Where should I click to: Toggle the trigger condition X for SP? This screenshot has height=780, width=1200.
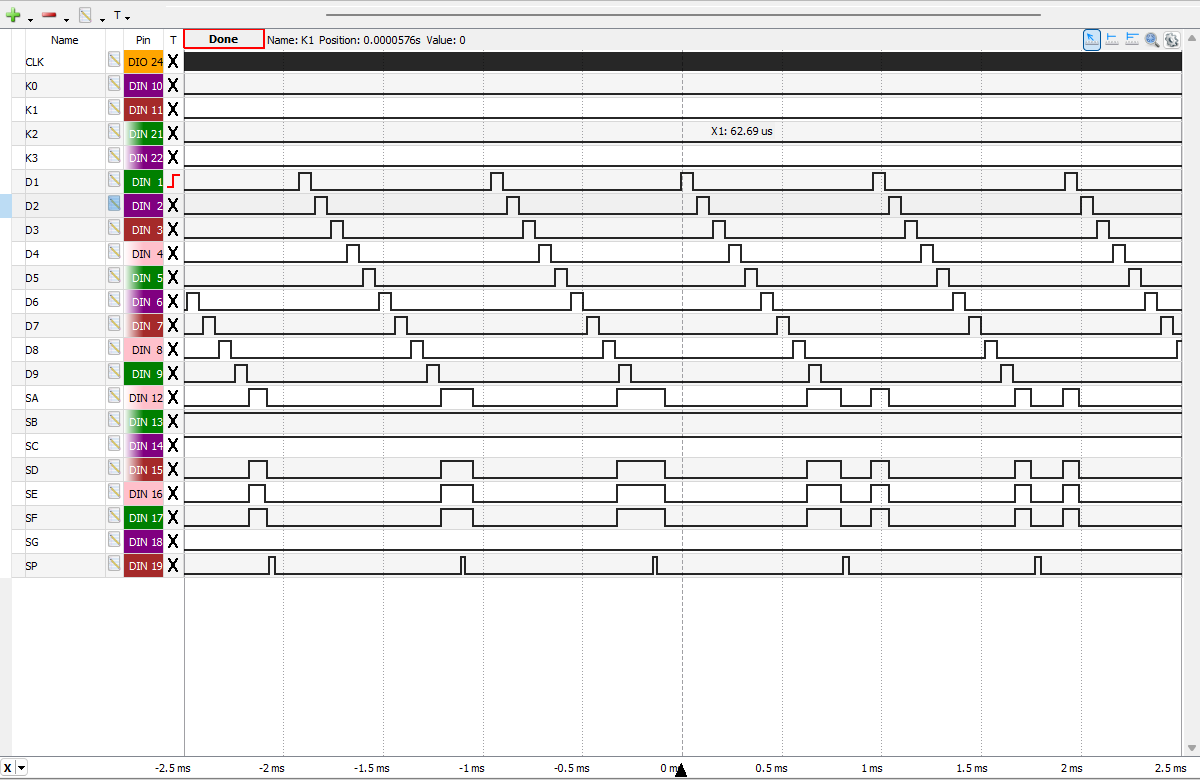[x=173, y=566]
